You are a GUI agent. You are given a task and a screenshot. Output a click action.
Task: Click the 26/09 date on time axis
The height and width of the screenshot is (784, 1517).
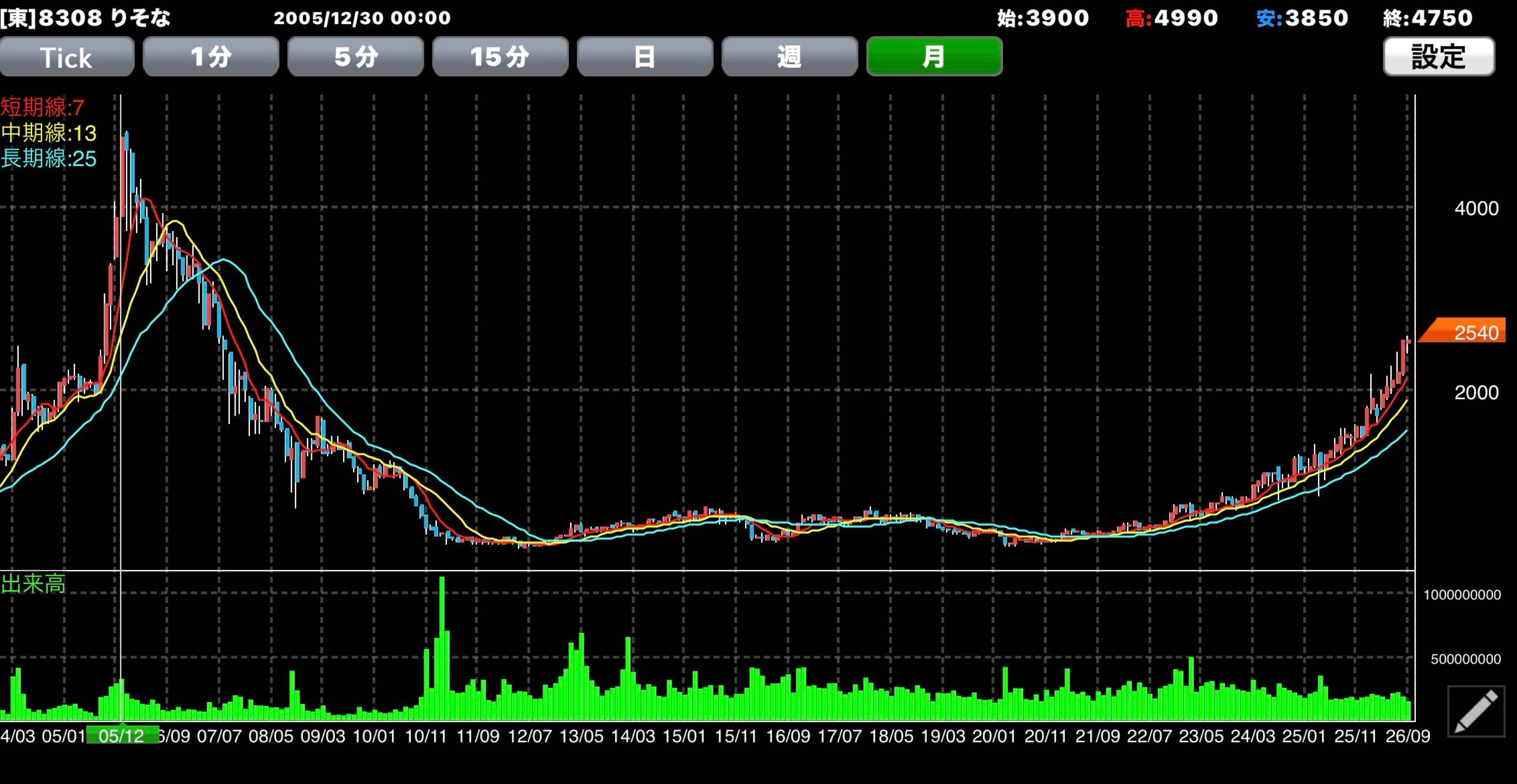pos(1407,736)
